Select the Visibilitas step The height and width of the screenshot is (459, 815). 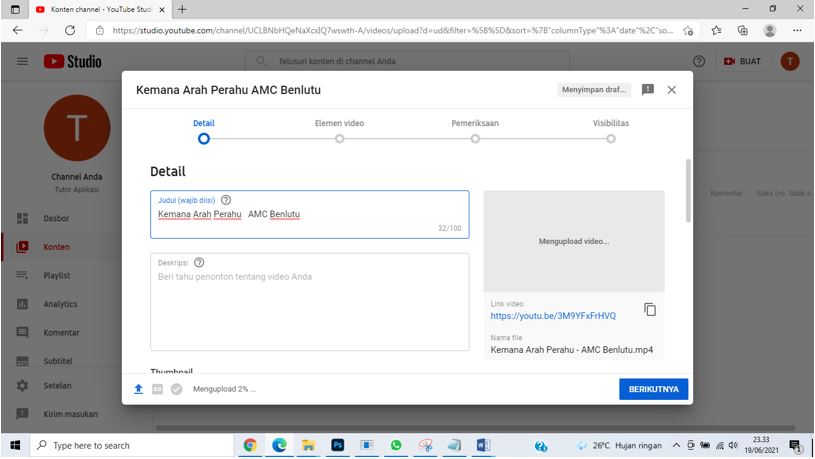pyautogui.click(x=611, y=139)
